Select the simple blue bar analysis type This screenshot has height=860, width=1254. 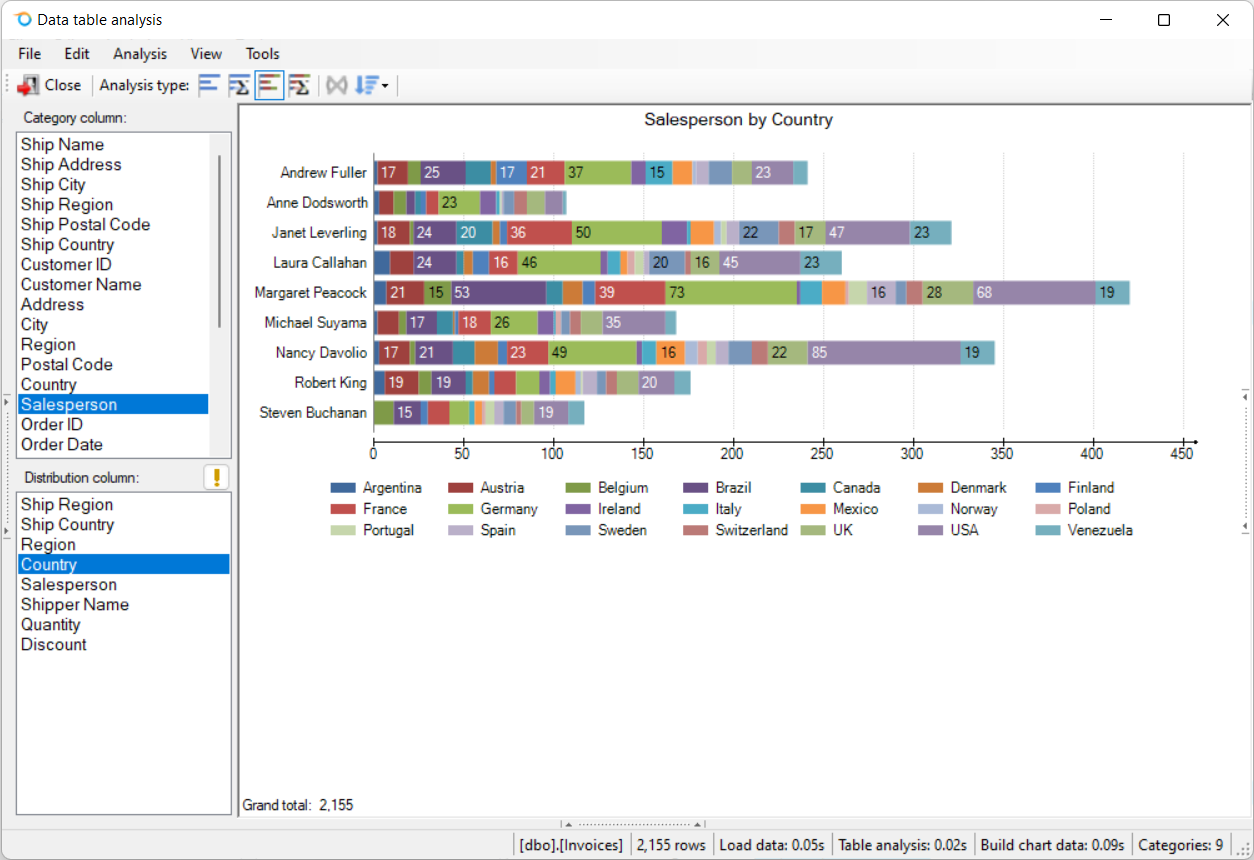208,85
